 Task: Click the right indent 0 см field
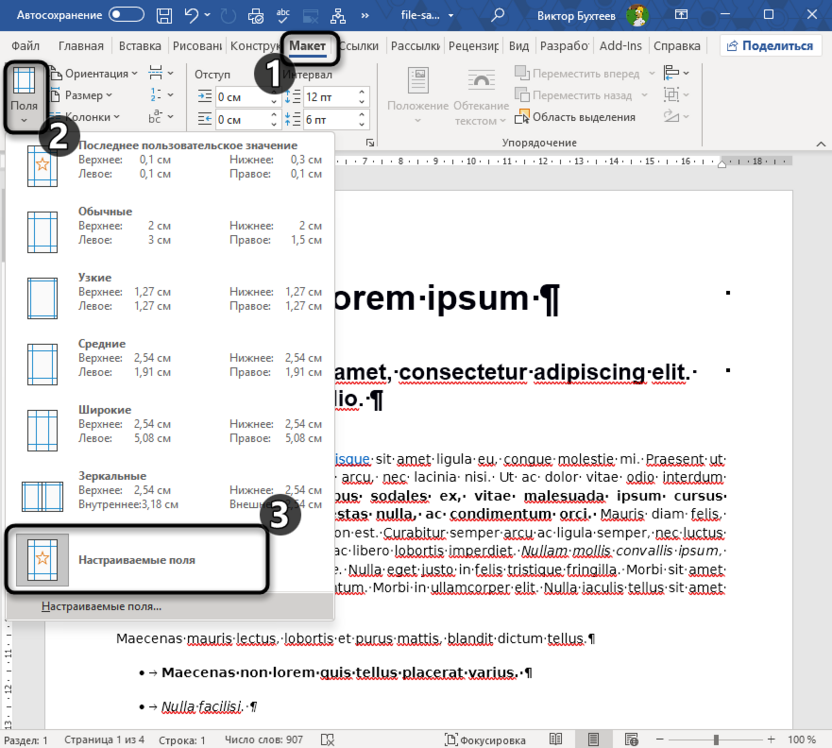(242, 119)
